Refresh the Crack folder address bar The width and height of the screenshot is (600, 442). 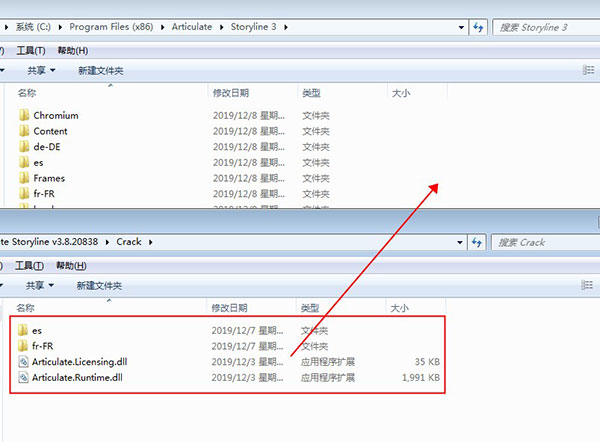coord(477,242)
